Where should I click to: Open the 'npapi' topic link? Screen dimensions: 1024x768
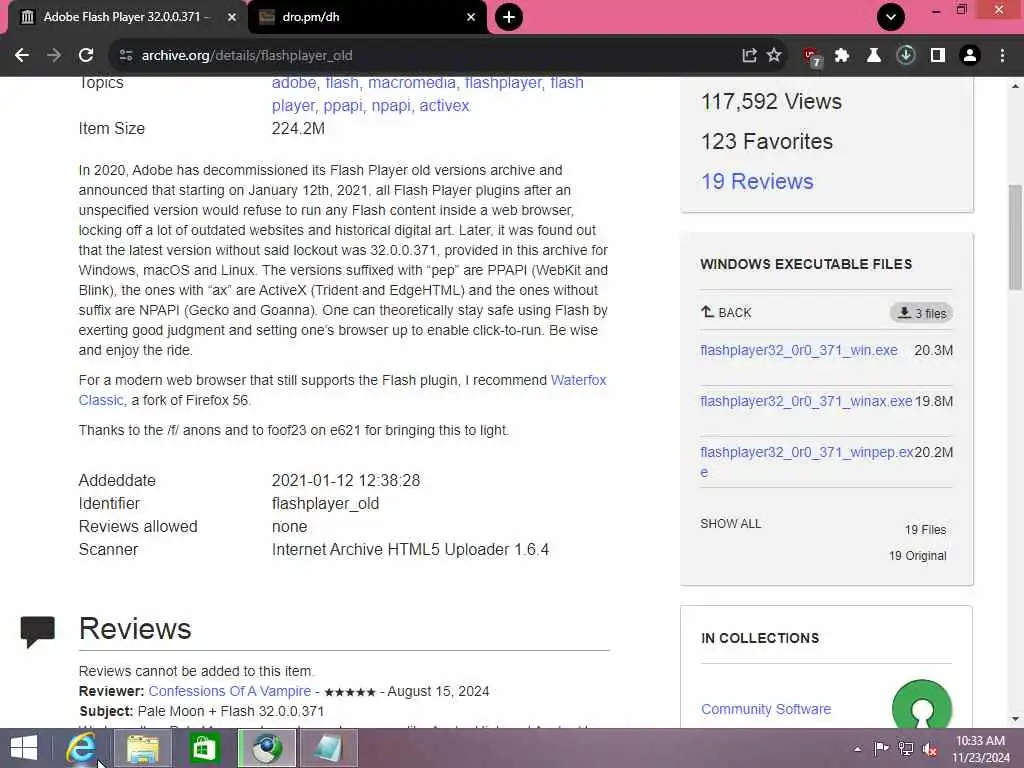click(x=391, y=106)
